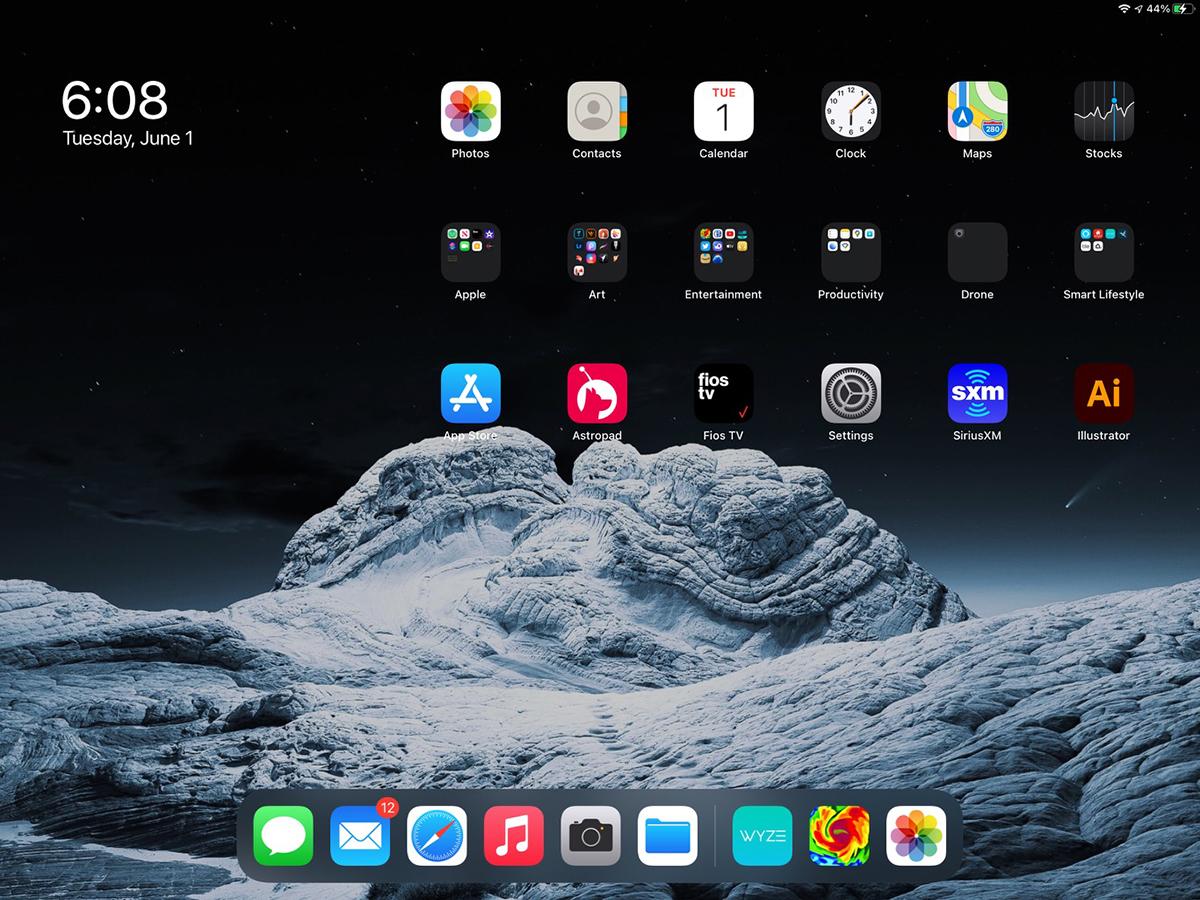This screenshot has width=1200, height=900.
Task: Launch the Clock app
Action: (851, 111)
